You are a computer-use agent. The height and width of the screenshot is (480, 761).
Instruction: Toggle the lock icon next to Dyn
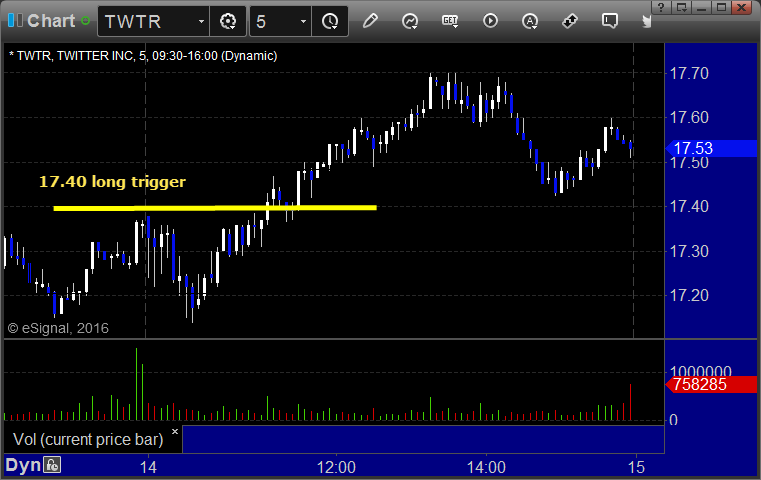click(x=52, y=465)
